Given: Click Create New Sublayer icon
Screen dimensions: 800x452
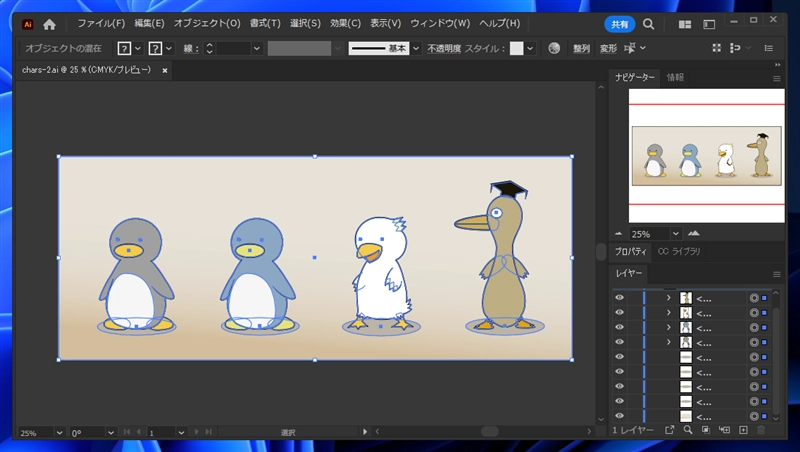Looking at the screenshot, I should click(x=724, y=430).
